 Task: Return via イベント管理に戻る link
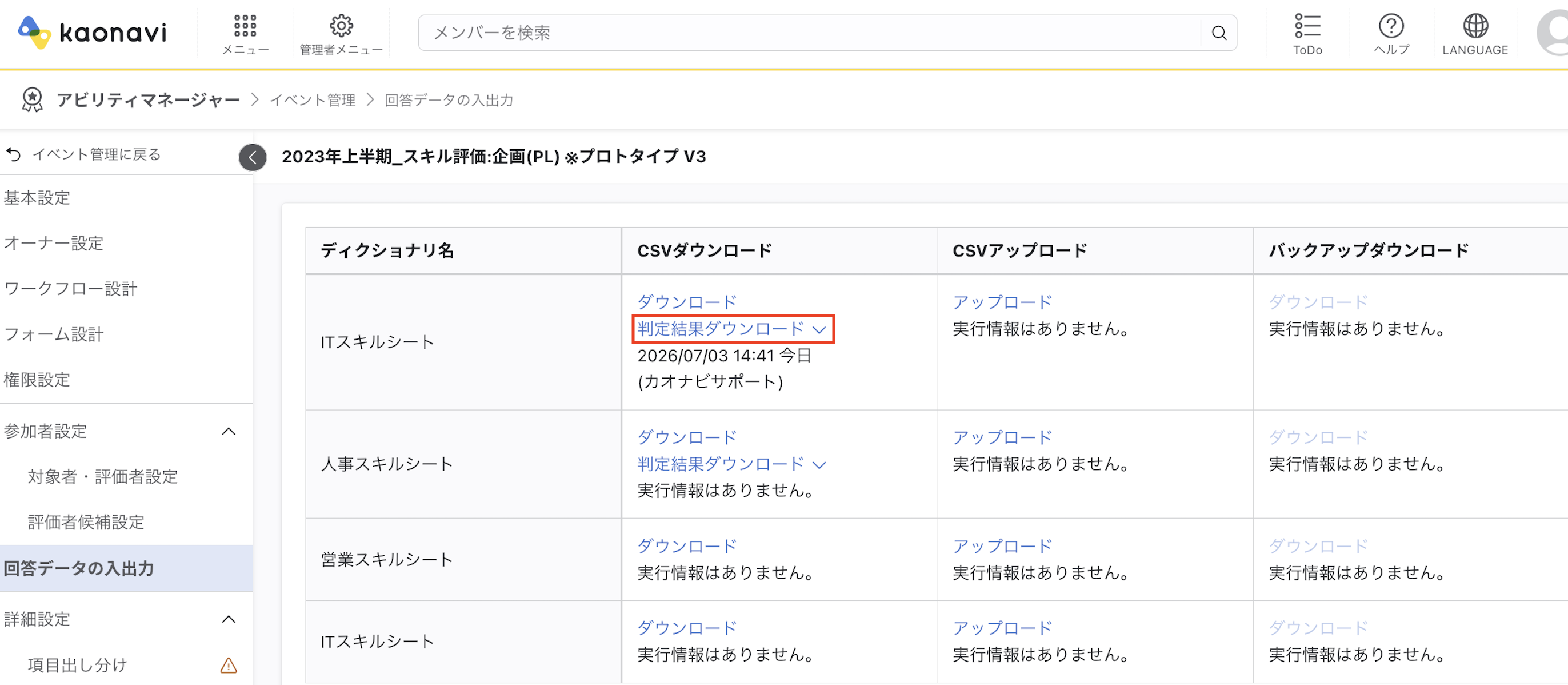[97, 154]
